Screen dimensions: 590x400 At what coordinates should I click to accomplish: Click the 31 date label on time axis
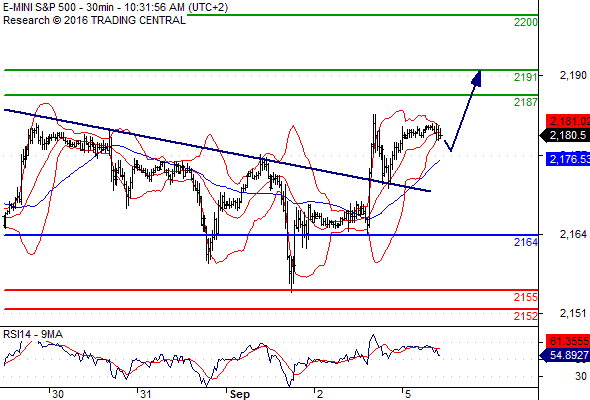(x=145, y=394)
